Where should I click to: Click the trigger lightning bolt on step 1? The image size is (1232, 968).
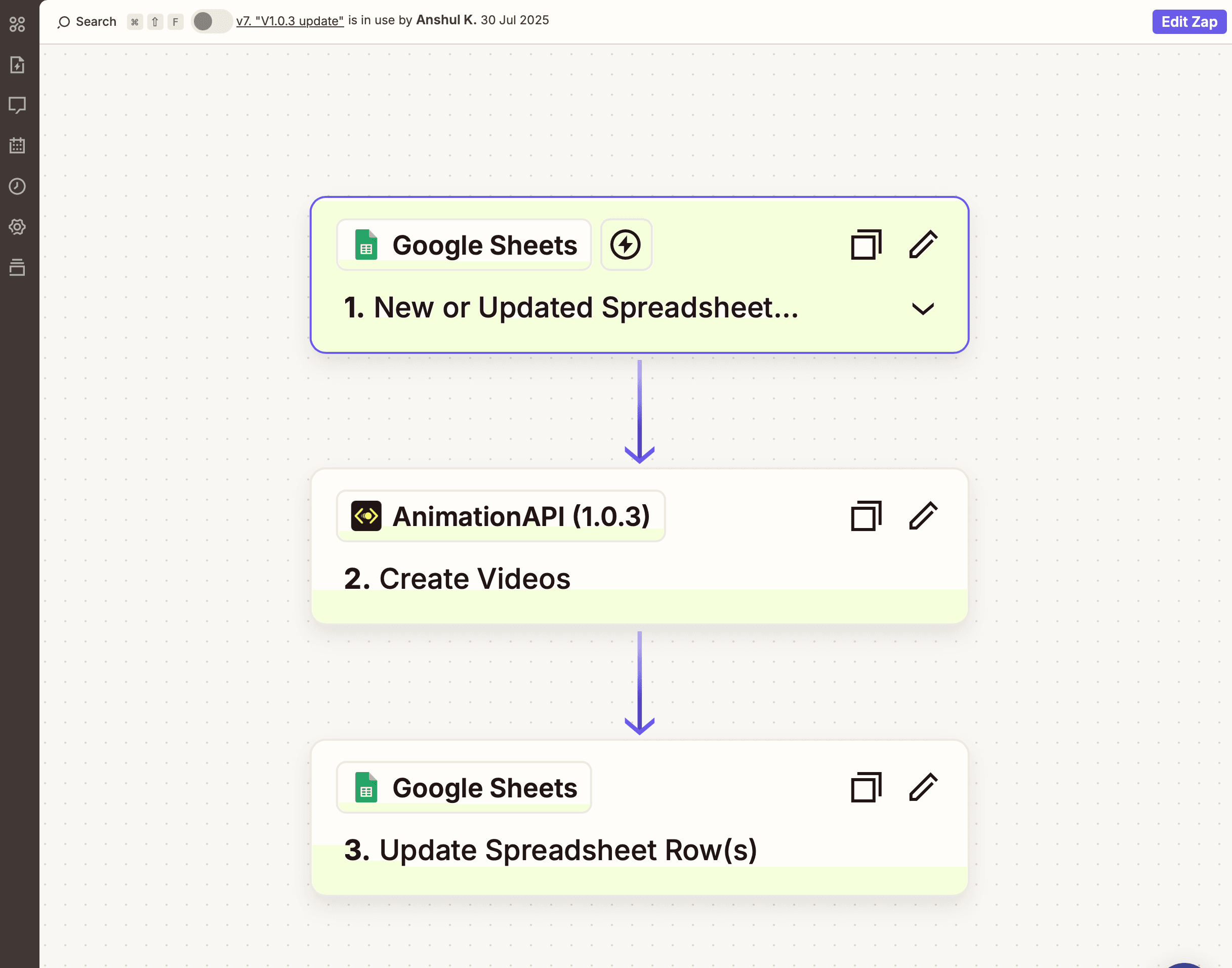point(626,244)
